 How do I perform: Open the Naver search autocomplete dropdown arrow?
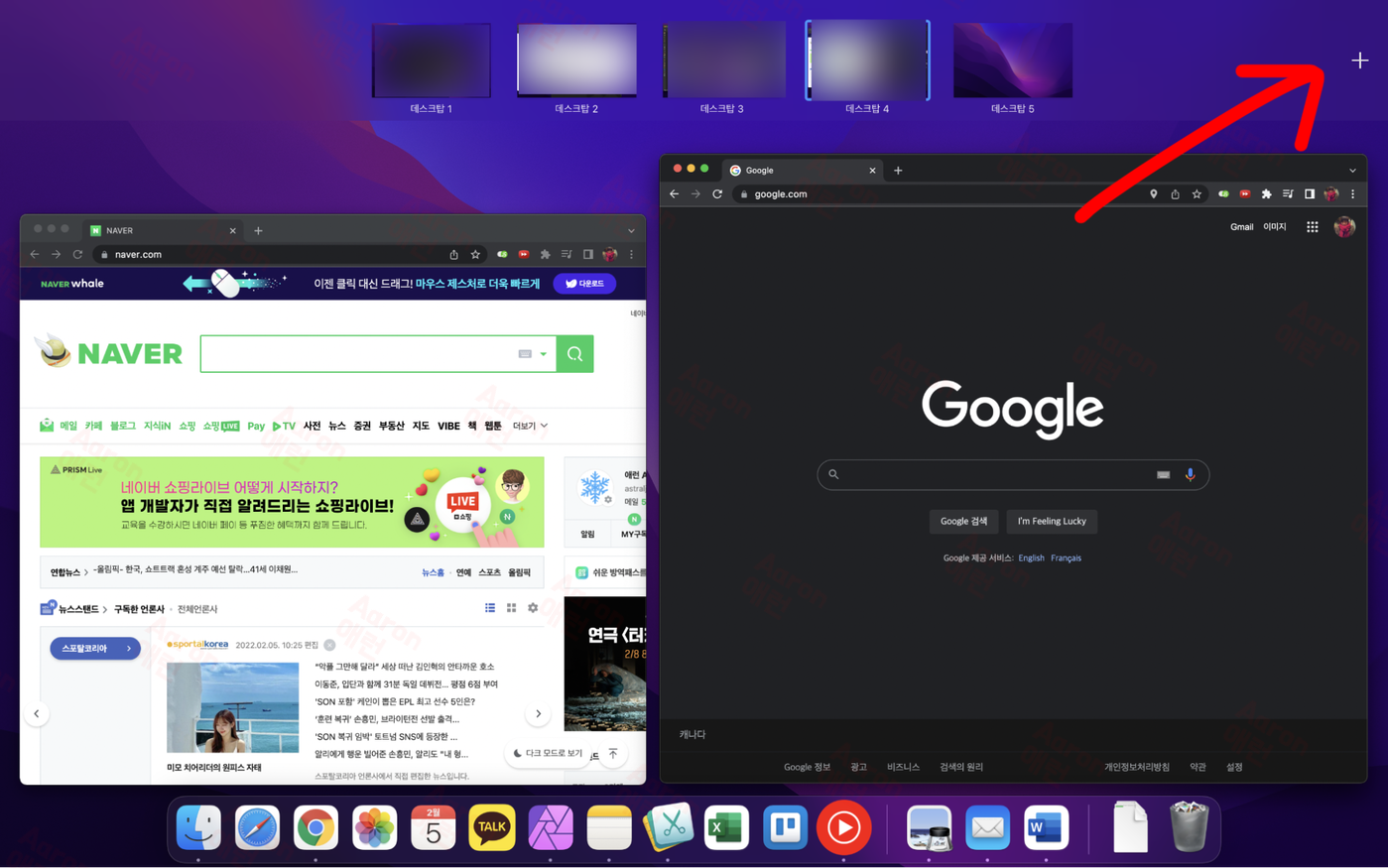(x=544, y=354)
